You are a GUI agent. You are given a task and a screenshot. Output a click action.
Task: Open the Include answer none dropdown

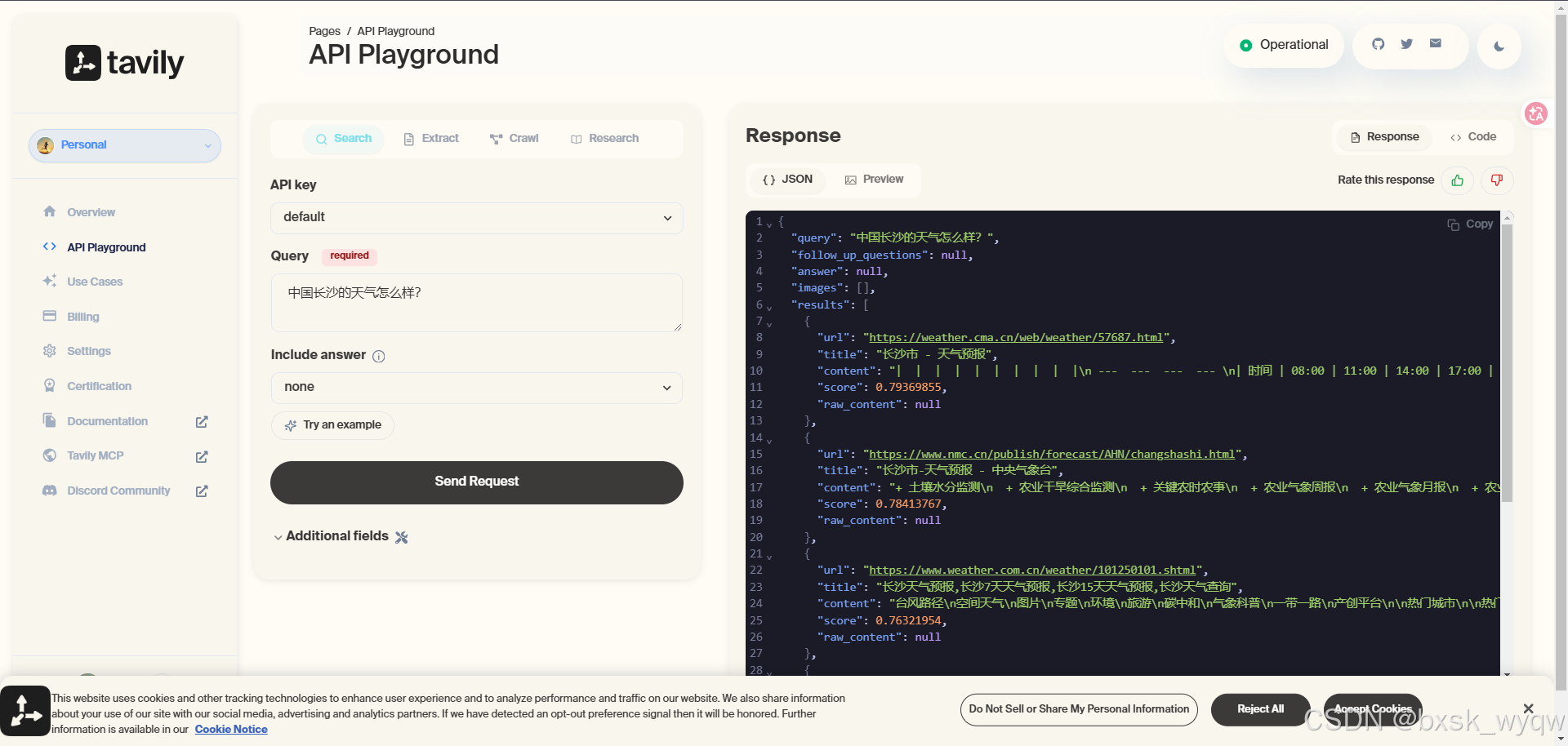pos(477,388)
